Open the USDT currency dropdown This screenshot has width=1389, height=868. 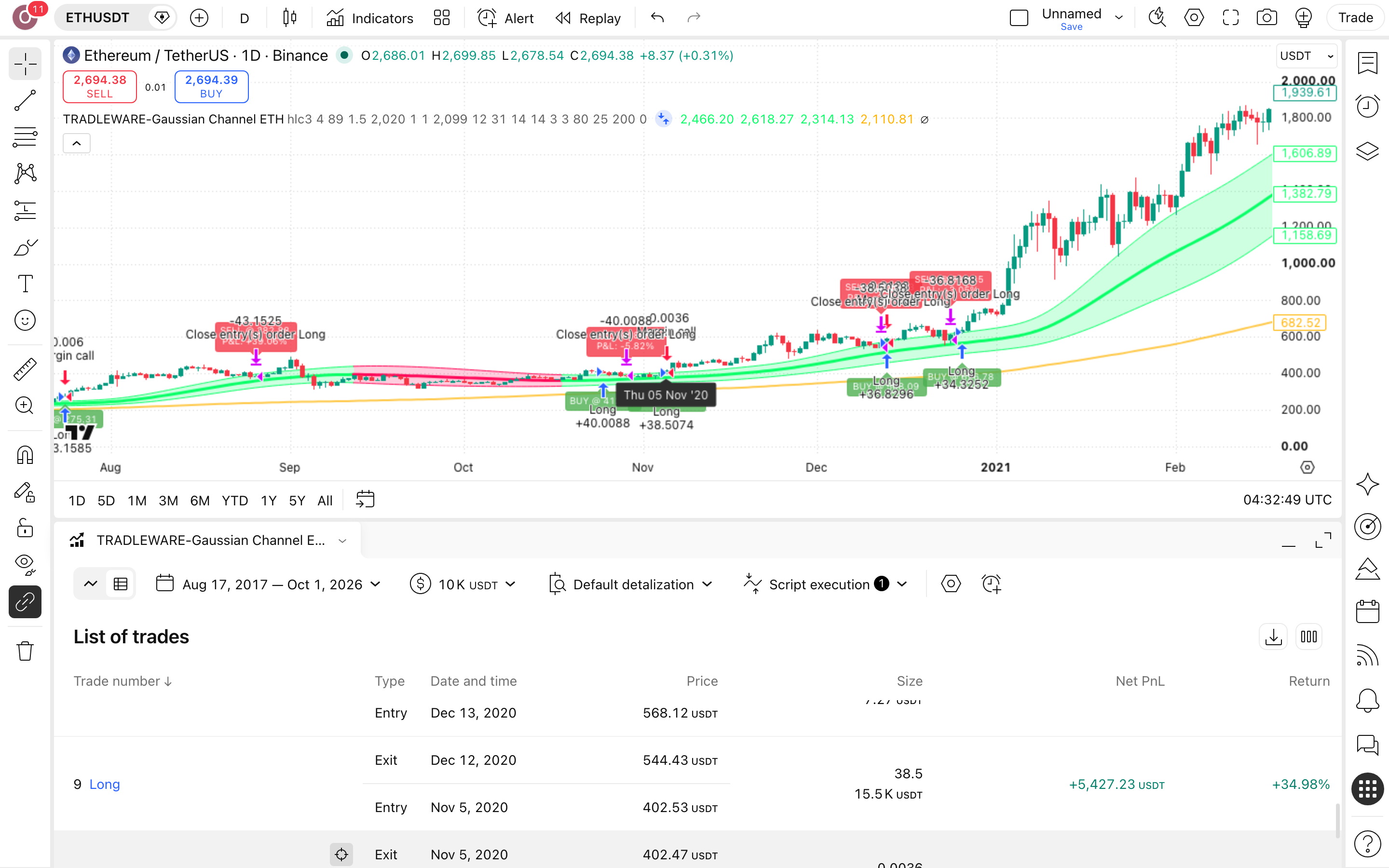pos(1307,55)
